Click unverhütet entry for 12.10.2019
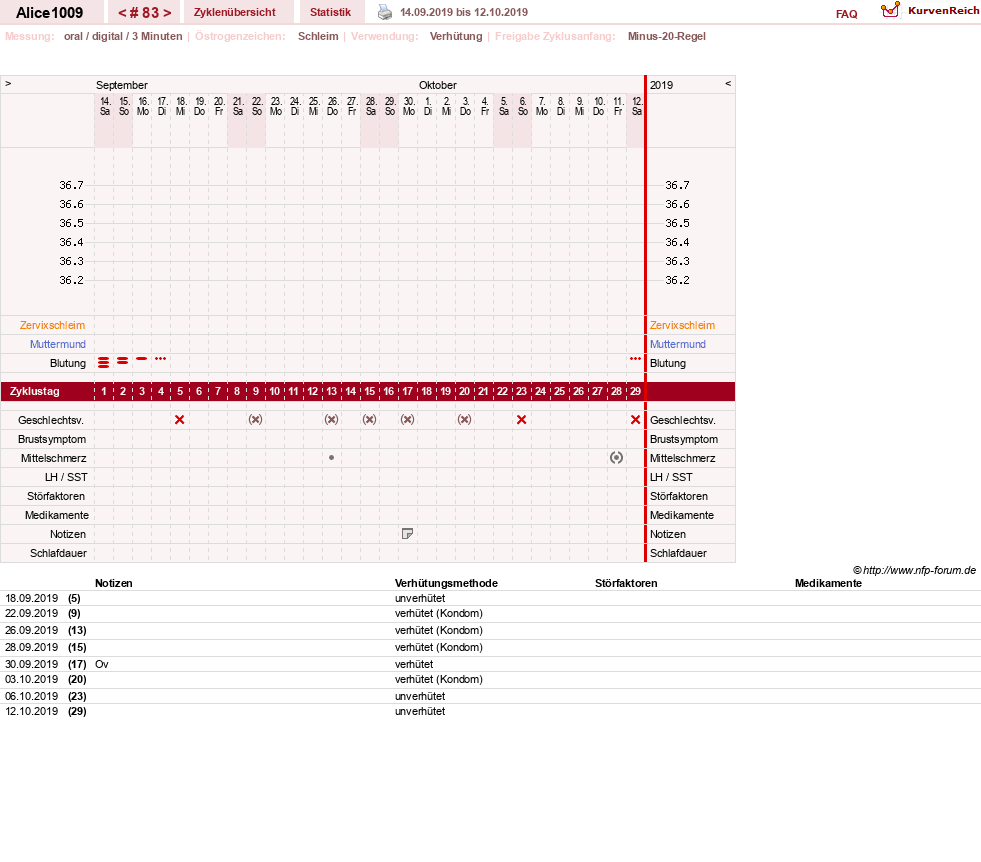The height and width of the screenshot is (862, 981). click(x=420, y=711)
